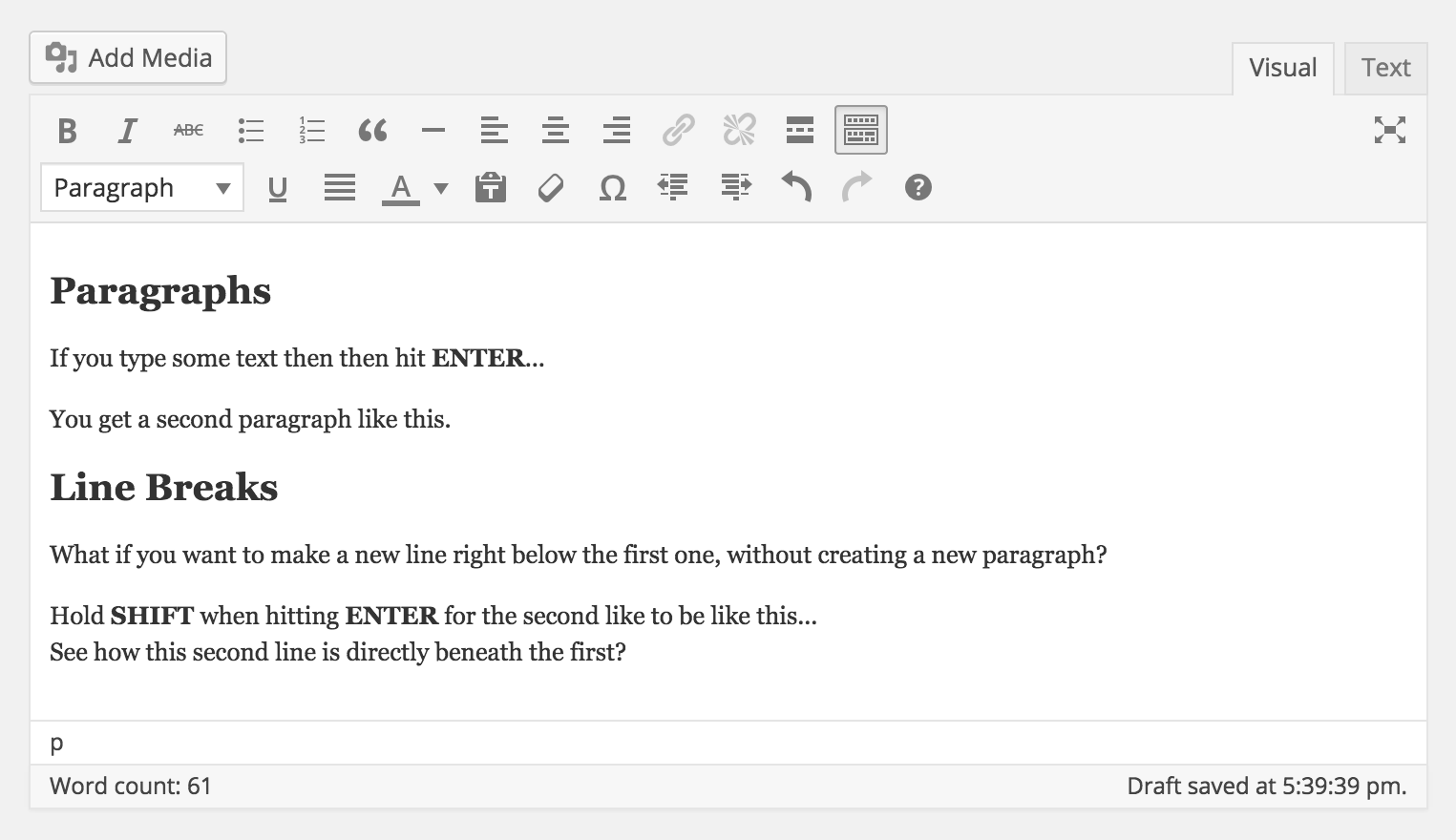Click the line 'See how this second line'
This screenshot has width=1456, height=840.
pyautogui.click(x=338, y=652)
